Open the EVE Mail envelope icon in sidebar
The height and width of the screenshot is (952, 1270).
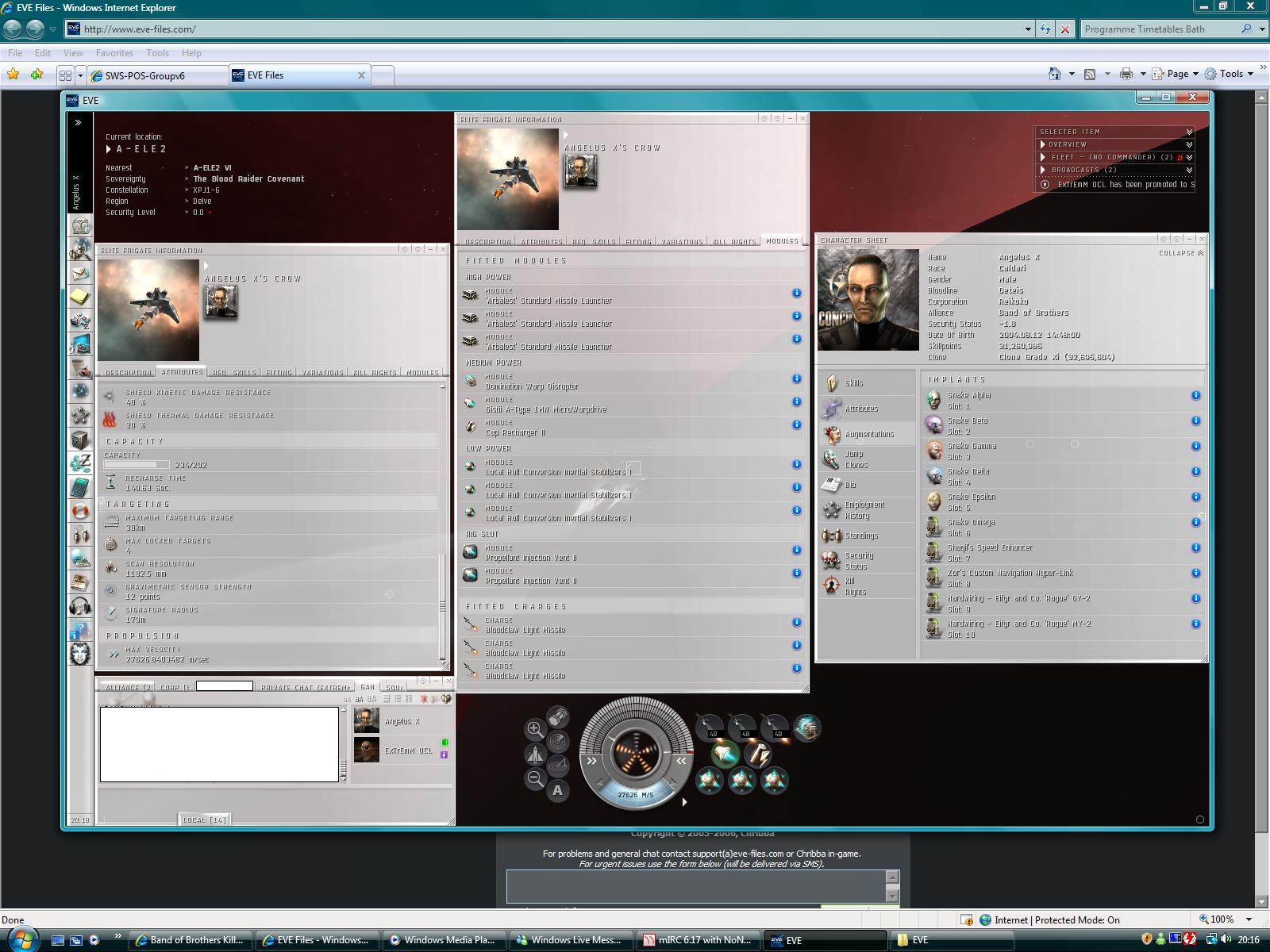[80, 274]
